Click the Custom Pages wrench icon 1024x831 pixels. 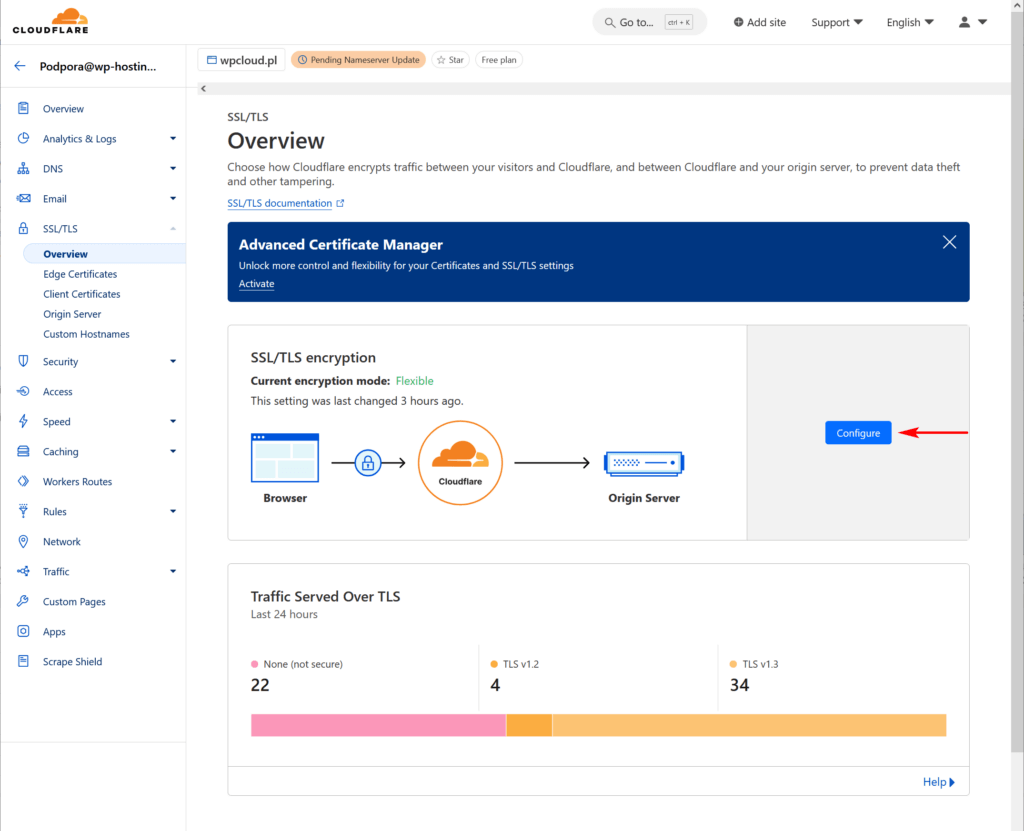[23, 601]
